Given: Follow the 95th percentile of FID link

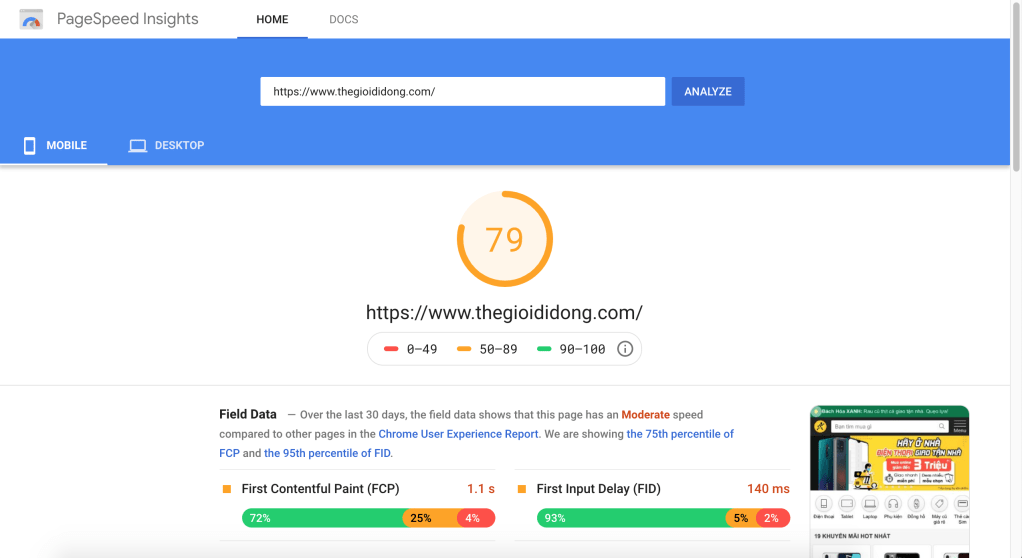Looking at the screenshot, I should 327,453.
